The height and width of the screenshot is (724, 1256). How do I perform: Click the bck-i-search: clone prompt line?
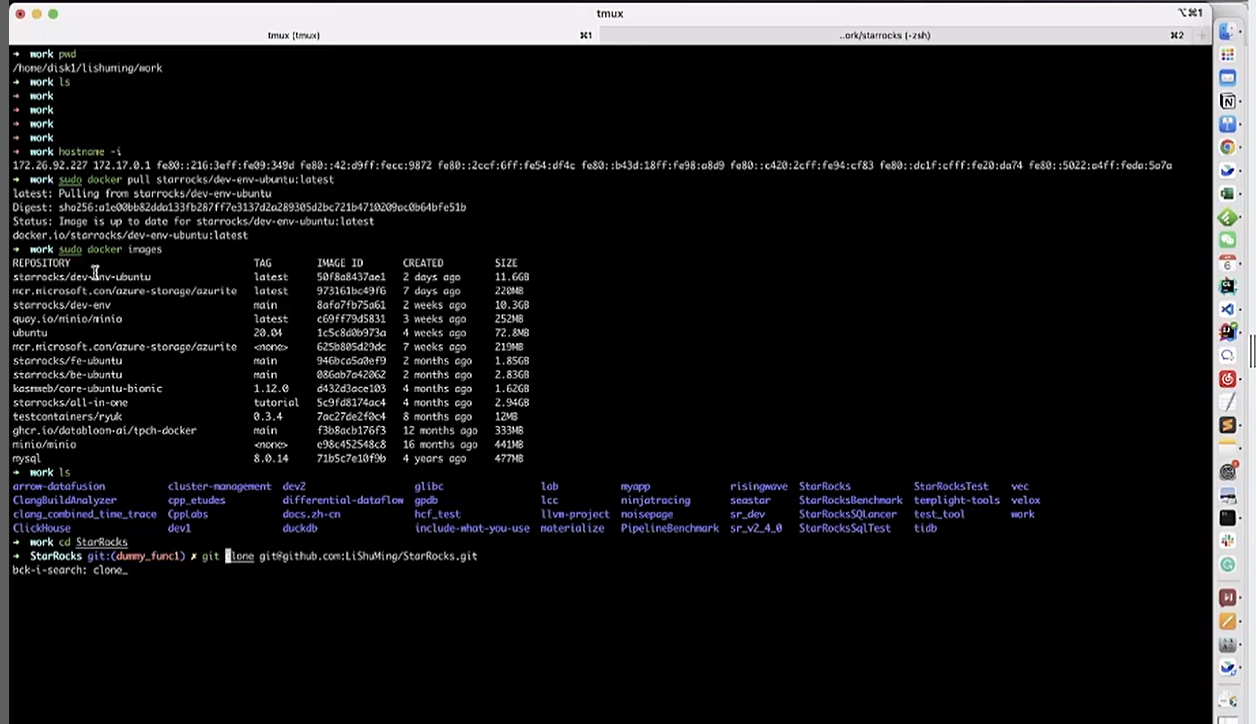69,570
